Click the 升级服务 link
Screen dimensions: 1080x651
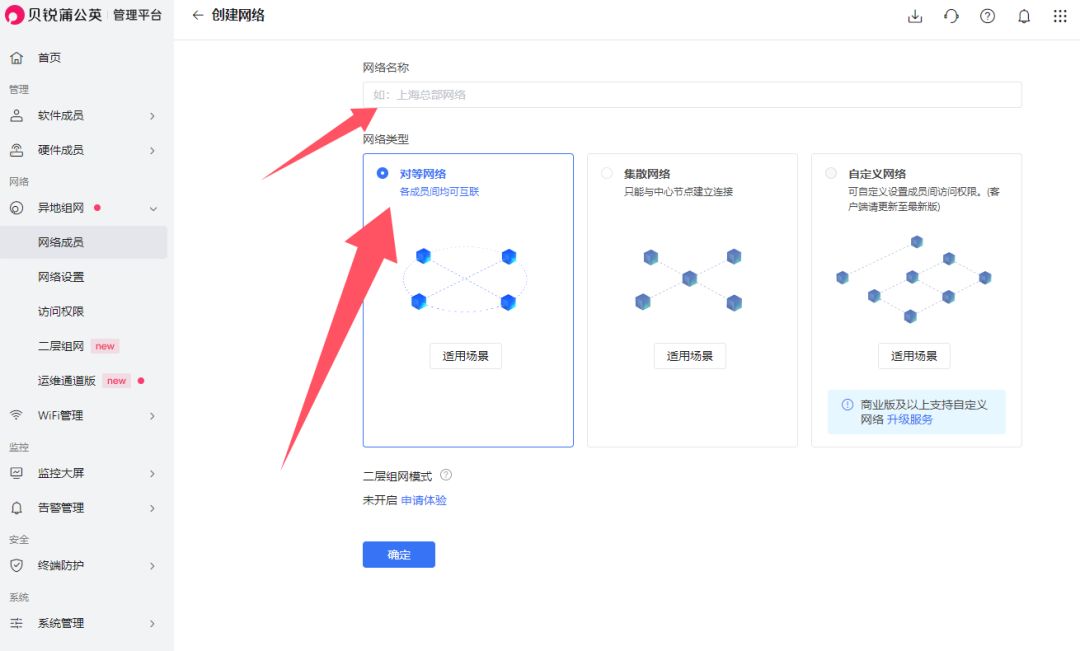(909, 420)
